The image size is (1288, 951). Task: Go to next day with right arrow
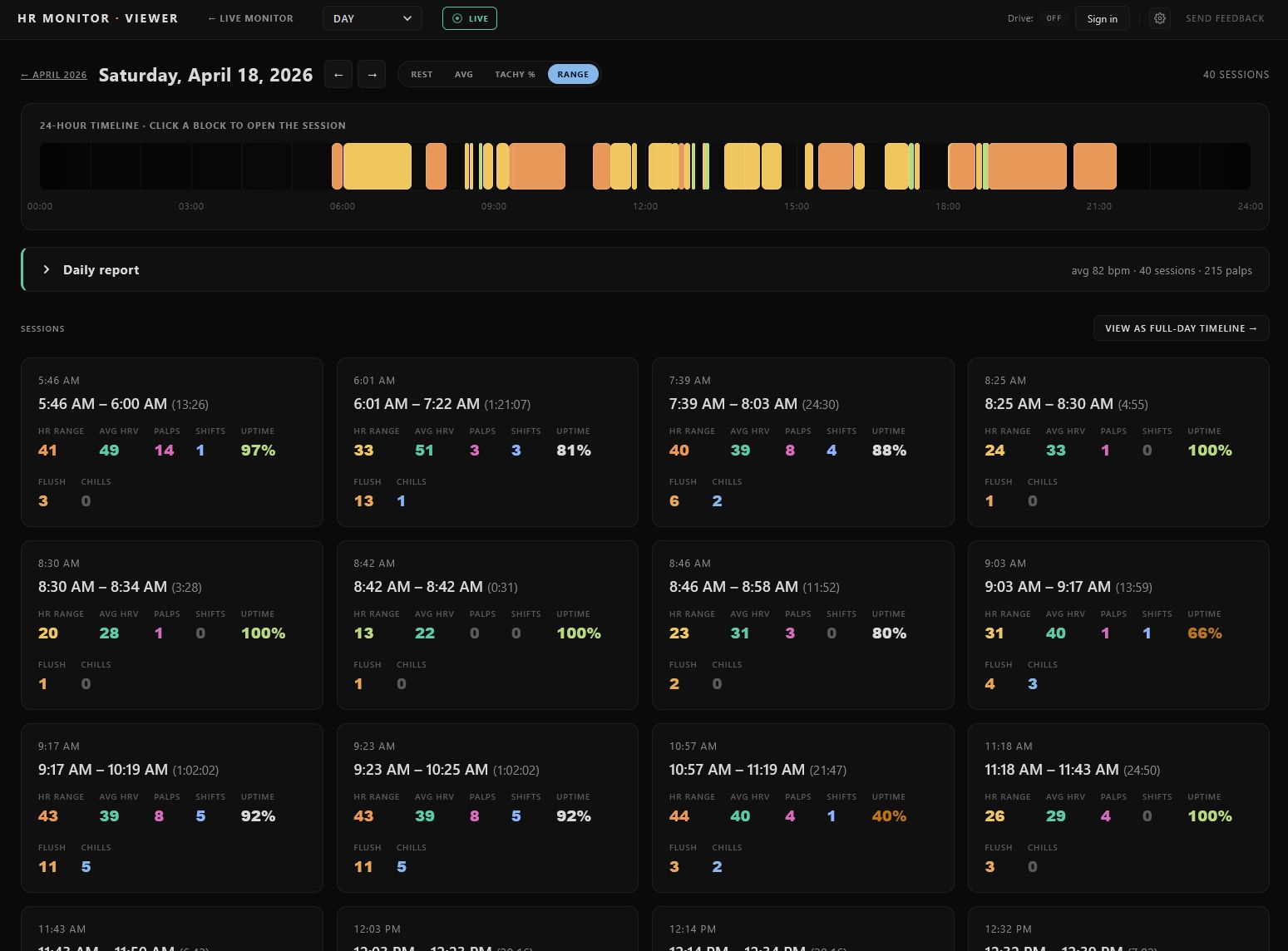click(372, 74)
